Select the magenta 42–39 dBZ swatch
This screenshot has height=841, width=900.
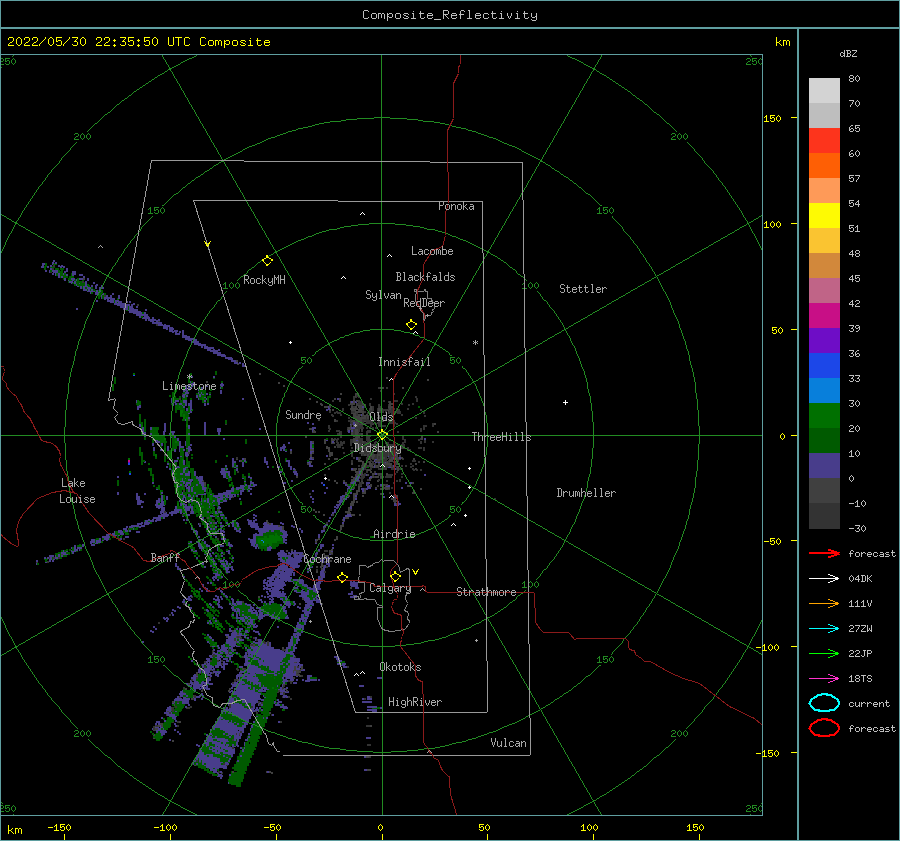click(x=824, y=316)
